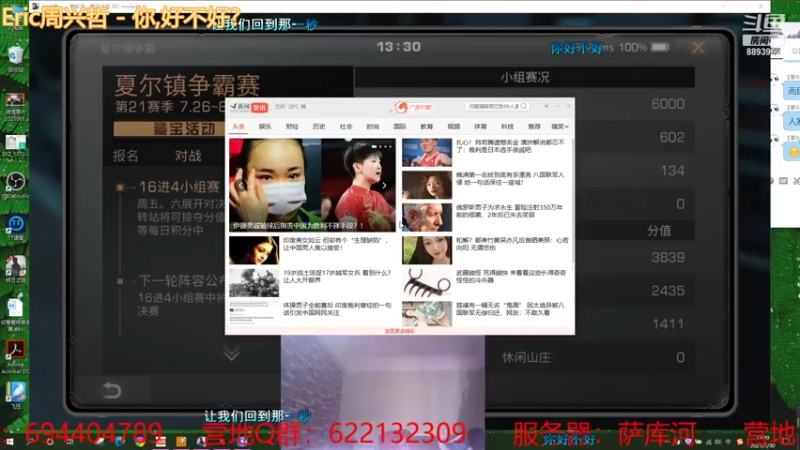Select the 社会 tab

pyautogui.click(x=346, y=127)
